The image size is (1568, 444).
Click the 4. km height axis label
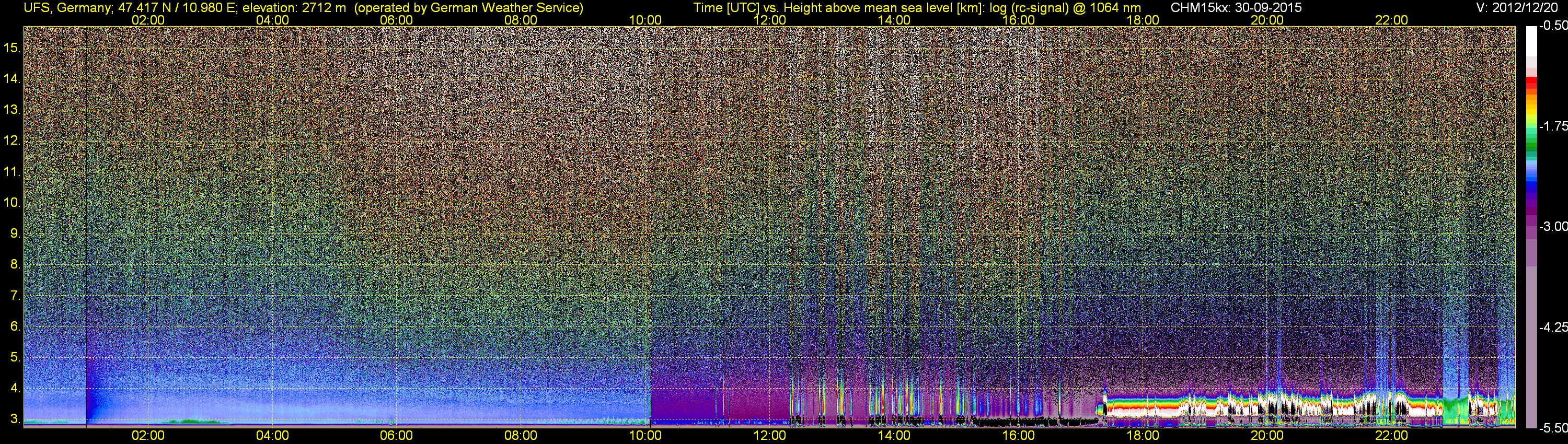coord(15,388)
